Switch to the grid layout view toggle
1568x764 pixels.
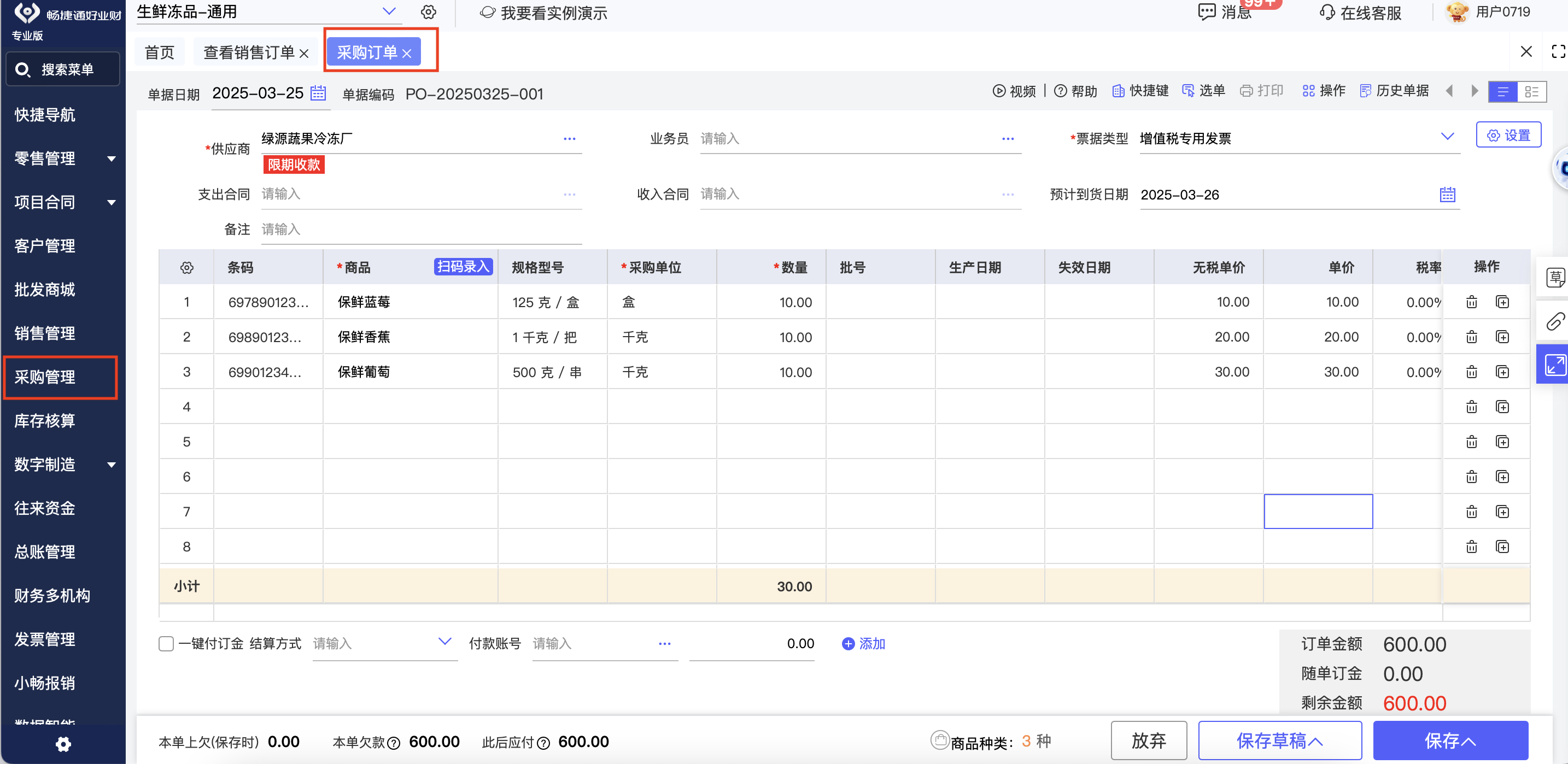pyautogui.click(x=1531, y=92)
